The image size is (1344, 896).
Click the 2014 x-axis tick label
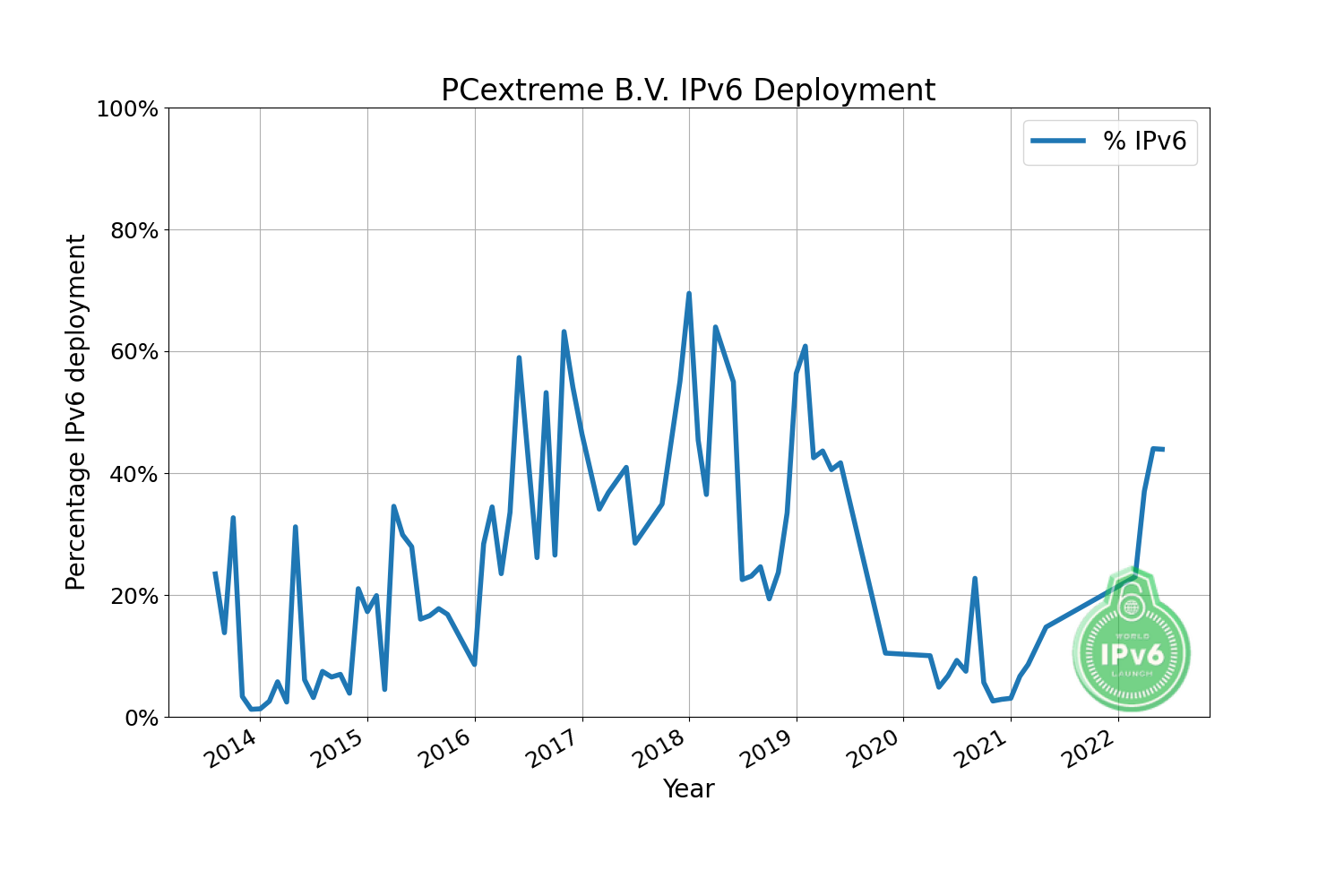(230, 749)
